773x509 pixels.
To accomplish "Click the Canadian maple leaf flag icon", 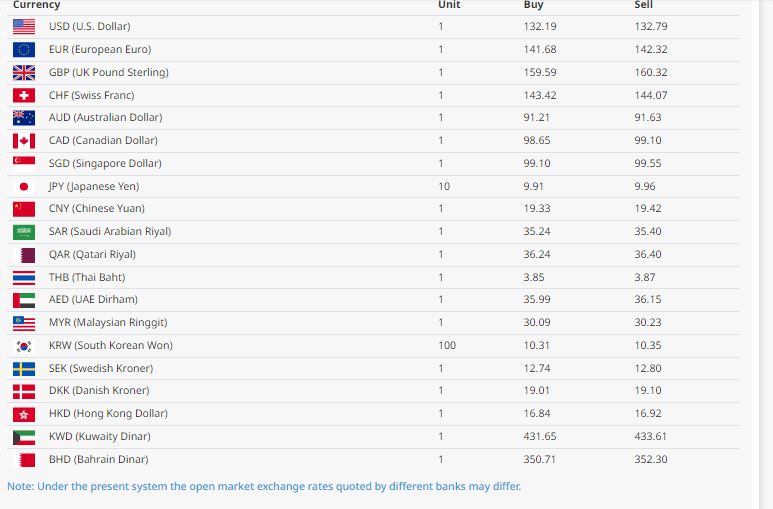I will click(x=24, y=140).
